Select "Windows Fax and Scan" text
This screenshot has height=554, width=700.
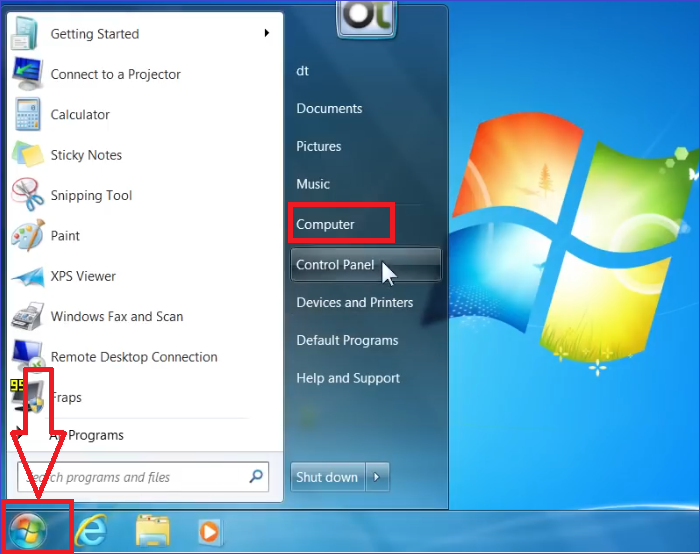click(x=117, y=316)
